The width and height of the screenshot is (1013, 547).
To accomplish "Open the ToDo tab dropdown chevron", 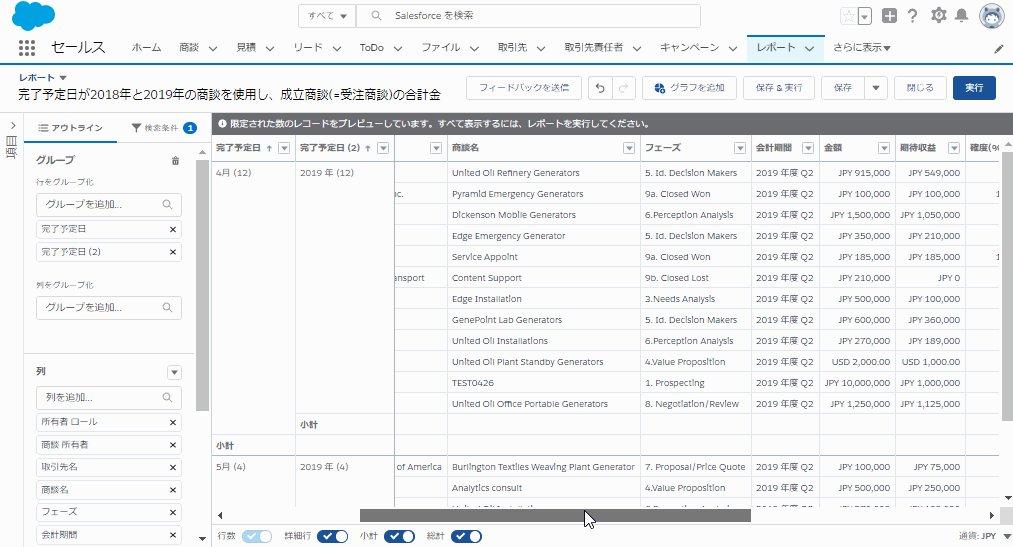I will 397,48.
